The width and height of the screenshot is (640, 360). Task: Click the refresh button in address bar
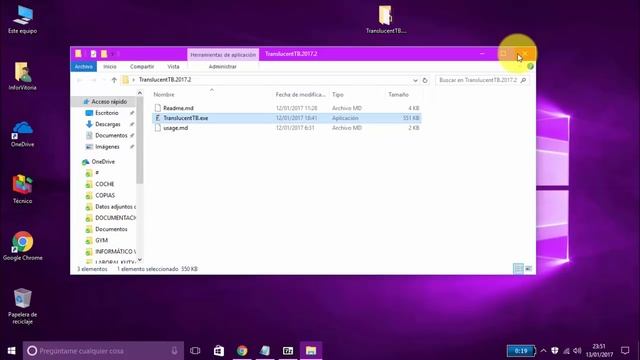coord(425,80)
